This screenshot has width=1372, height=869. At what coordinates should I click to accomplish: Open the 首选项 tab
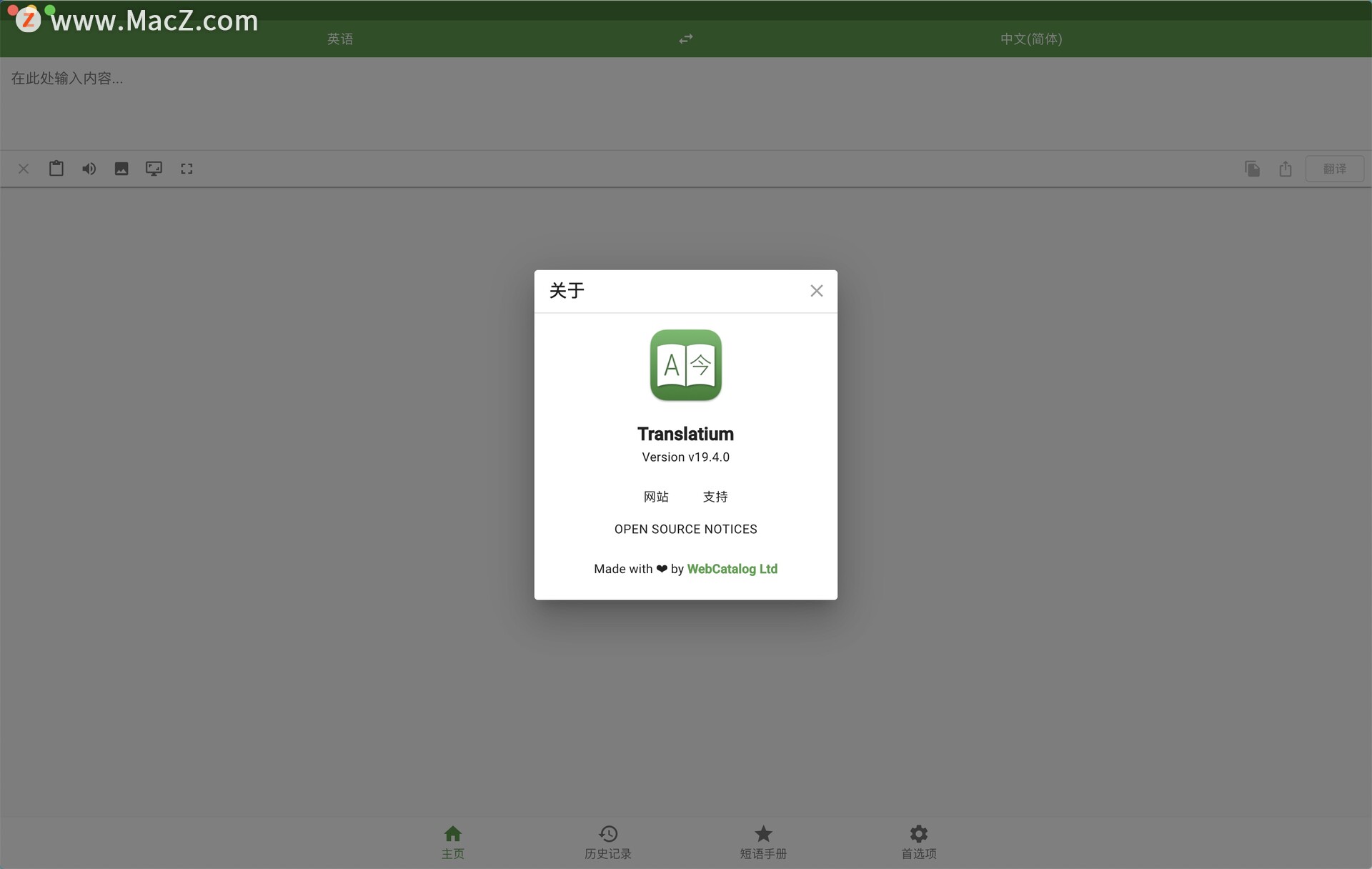coord(918,843)
